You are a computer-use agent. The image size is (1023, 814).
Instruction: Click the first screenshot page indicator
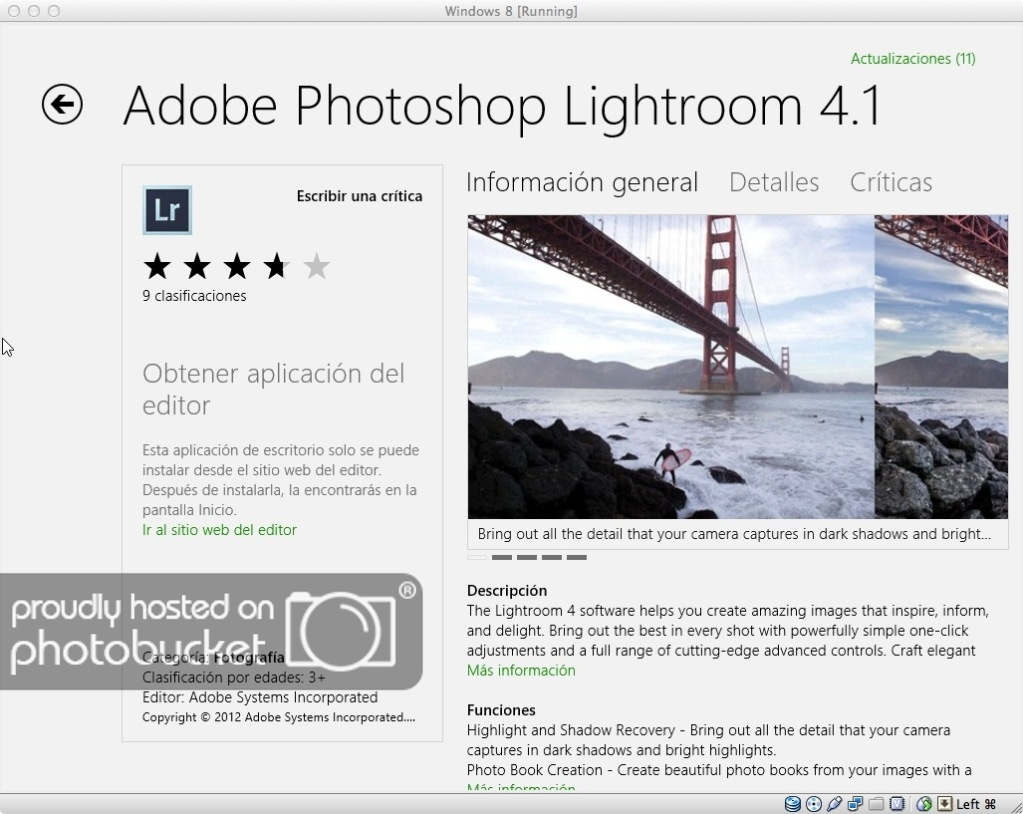tap(477, 558)
